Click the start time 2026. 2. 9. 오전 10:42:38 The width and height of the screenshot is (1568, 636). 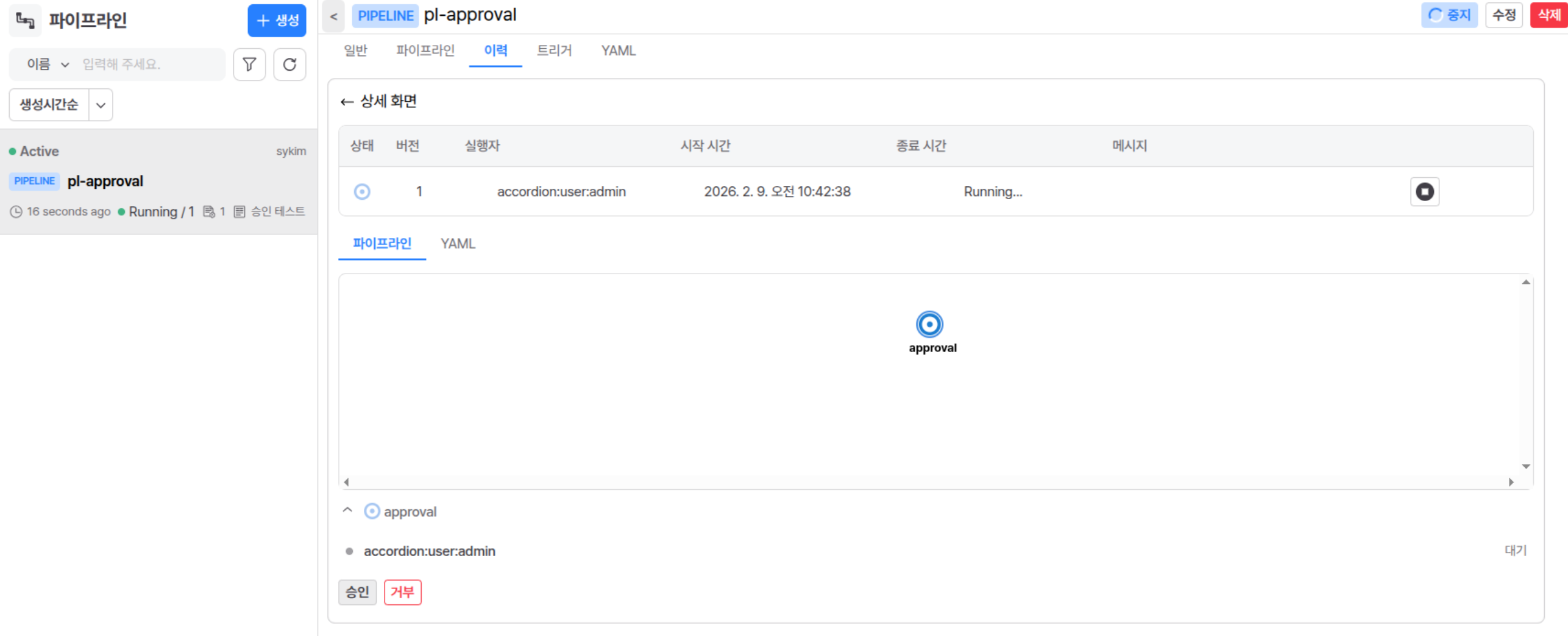pos(777,191)
